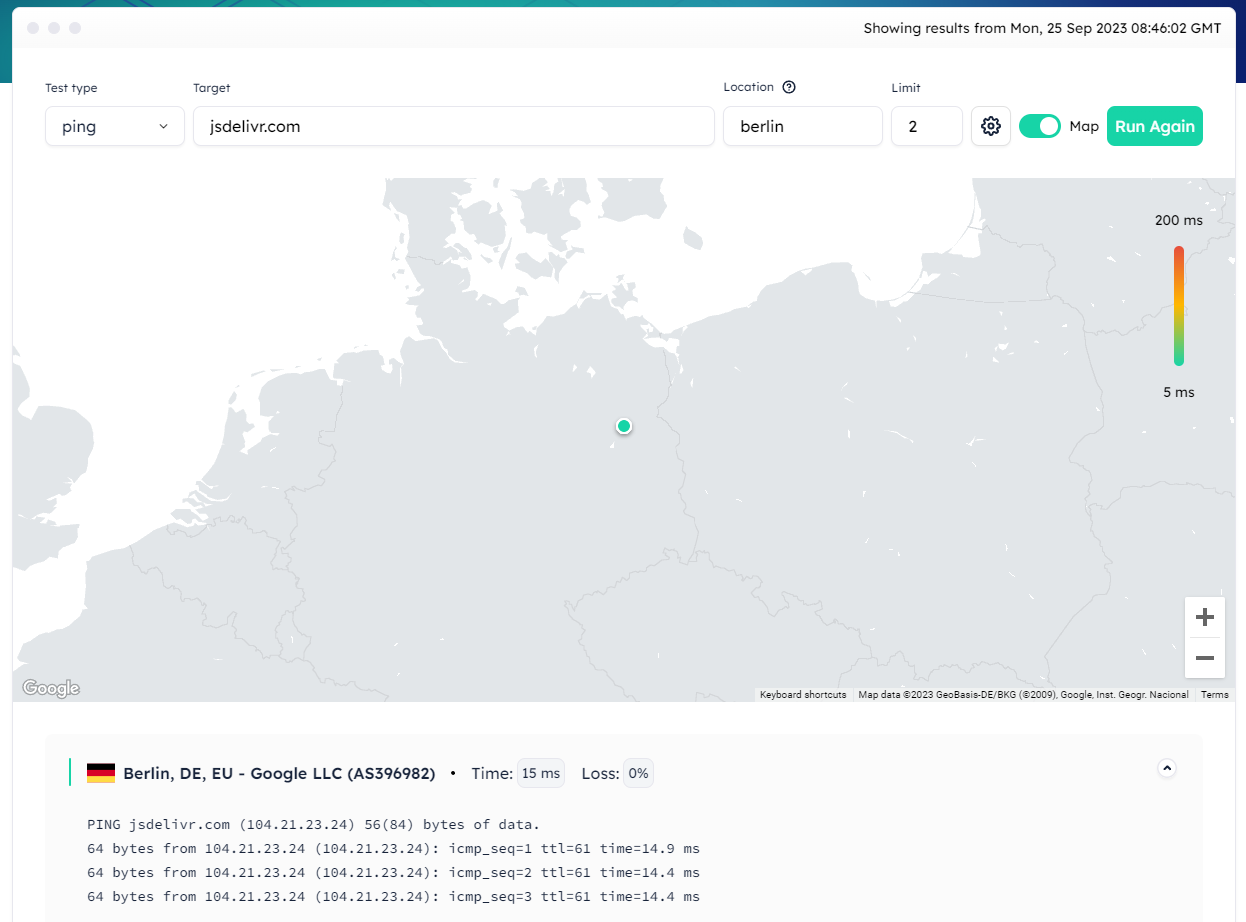Click the Limit number field
The height and width of the screenshot is (922, 1246).
[926, 126]
